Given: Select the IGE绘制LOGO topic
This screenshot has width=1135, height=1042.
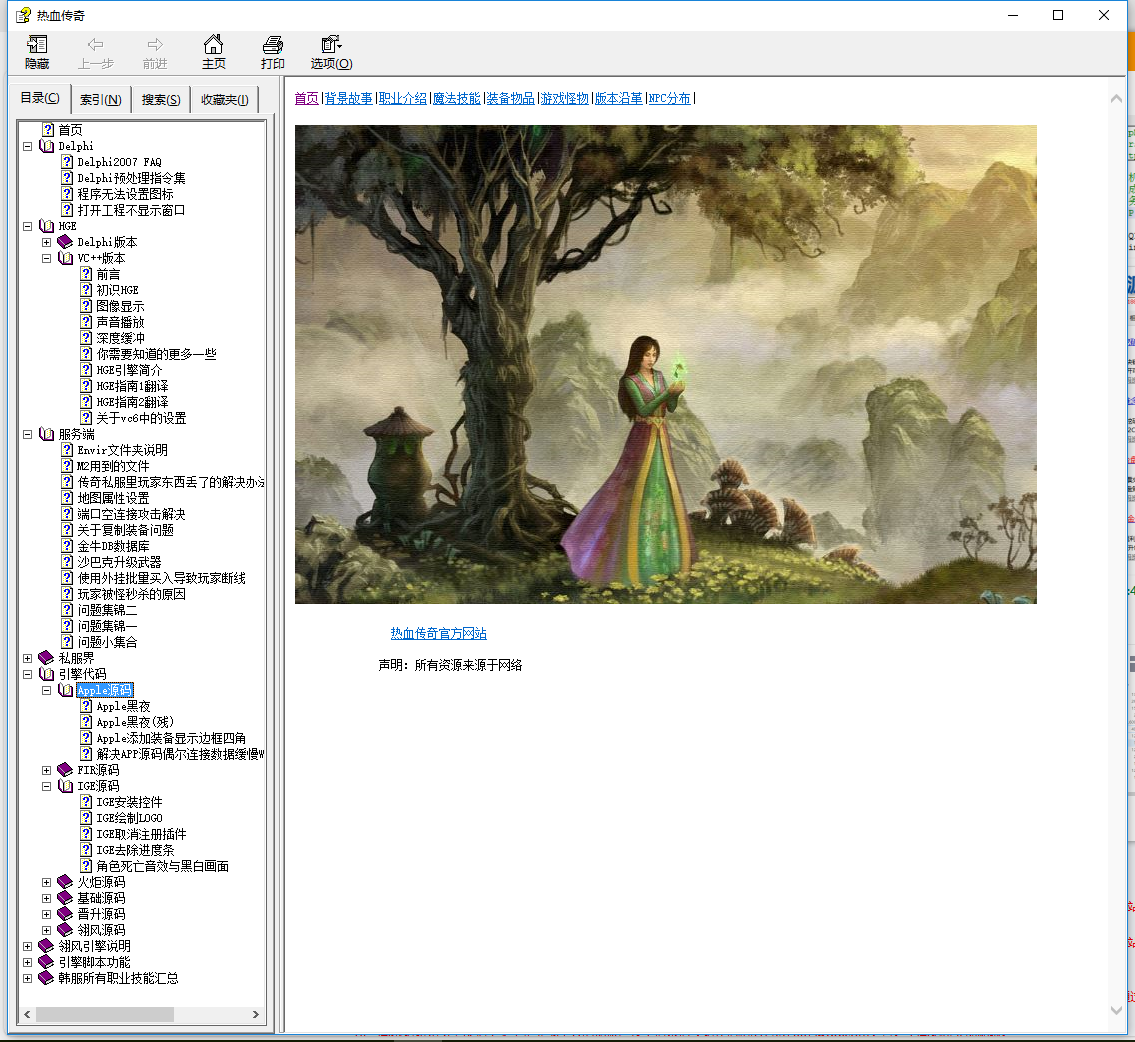Looking at the screenshot, I should (x=130, y=818).
